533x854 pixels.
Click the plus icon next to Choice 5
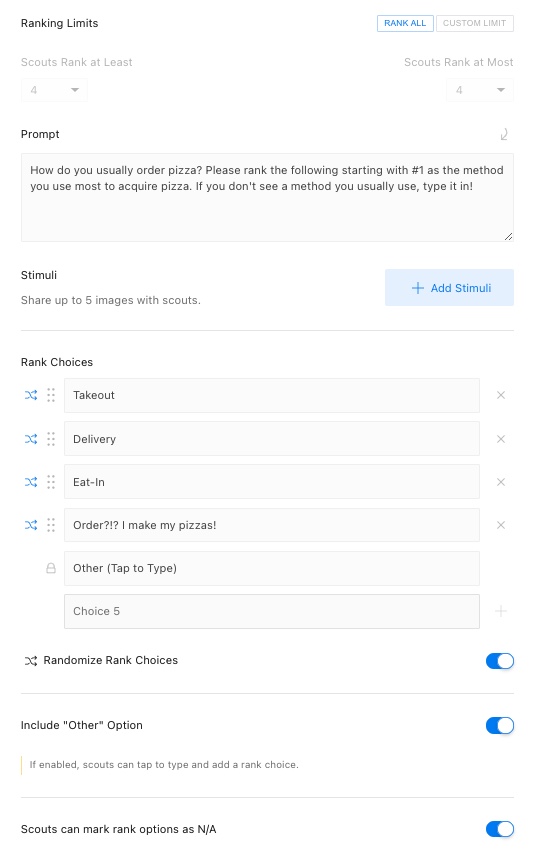[501, 611]
